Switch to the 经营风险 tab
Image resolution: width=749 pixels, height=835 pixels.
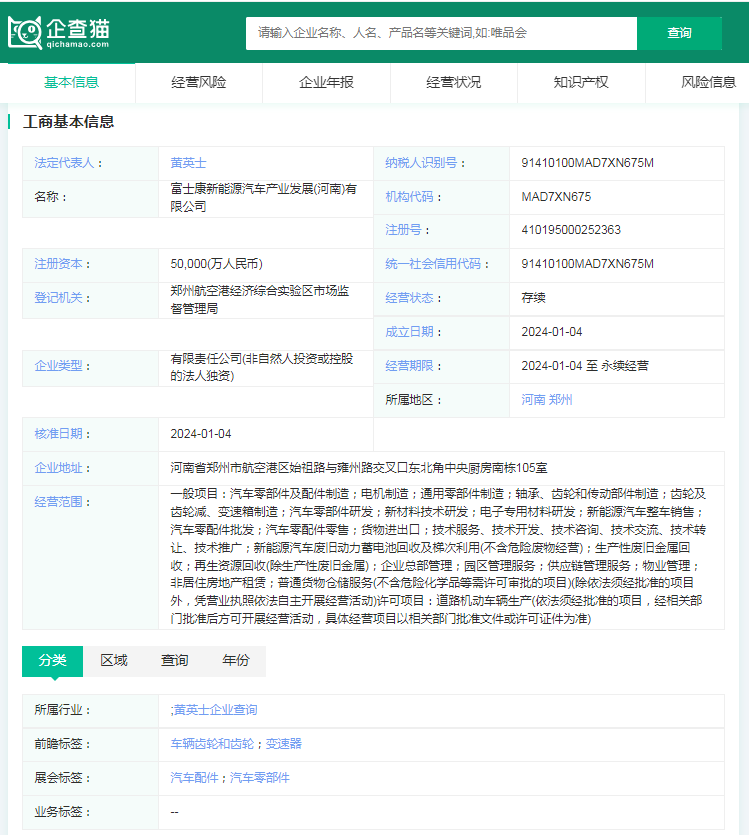tap(199, 83)
